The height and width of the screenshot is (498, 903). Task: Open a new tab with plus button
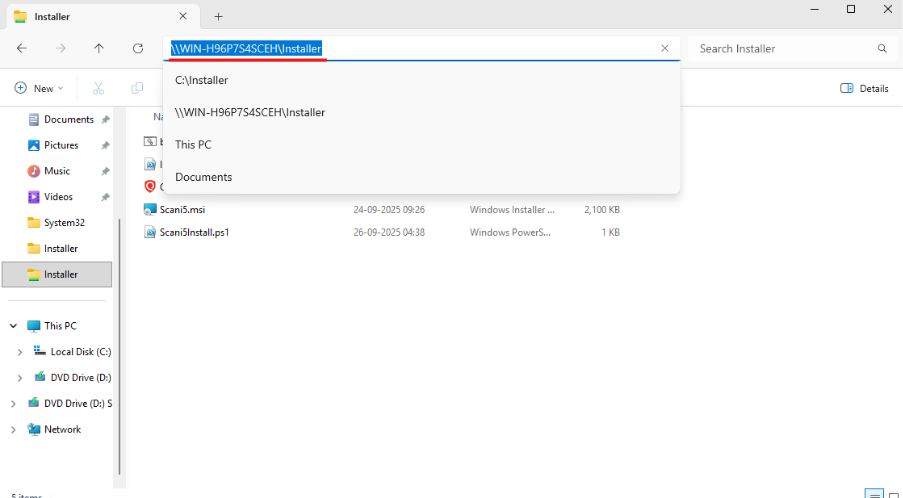click(218, 16)
